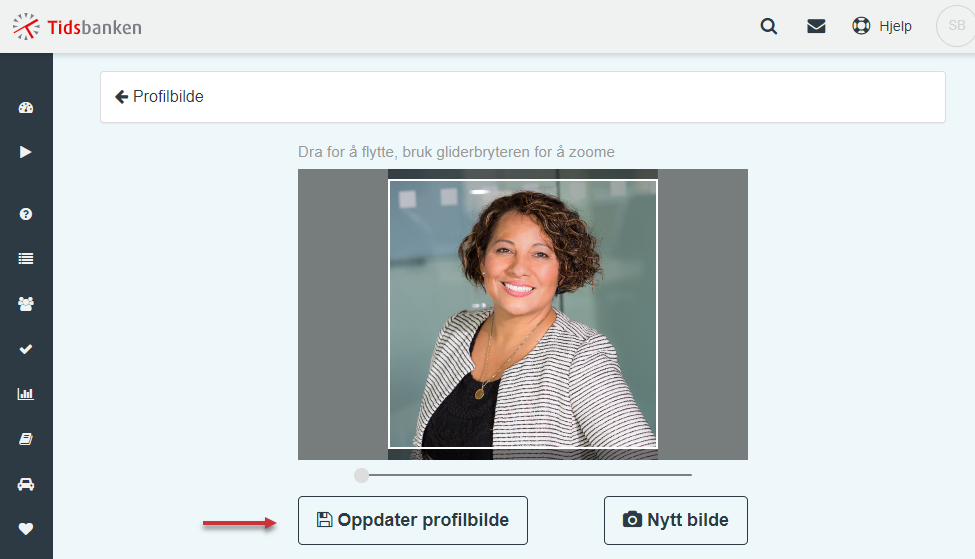Open the list lines sidebar icon
This screenshot has height=559, width=975.
coord(25,259)
